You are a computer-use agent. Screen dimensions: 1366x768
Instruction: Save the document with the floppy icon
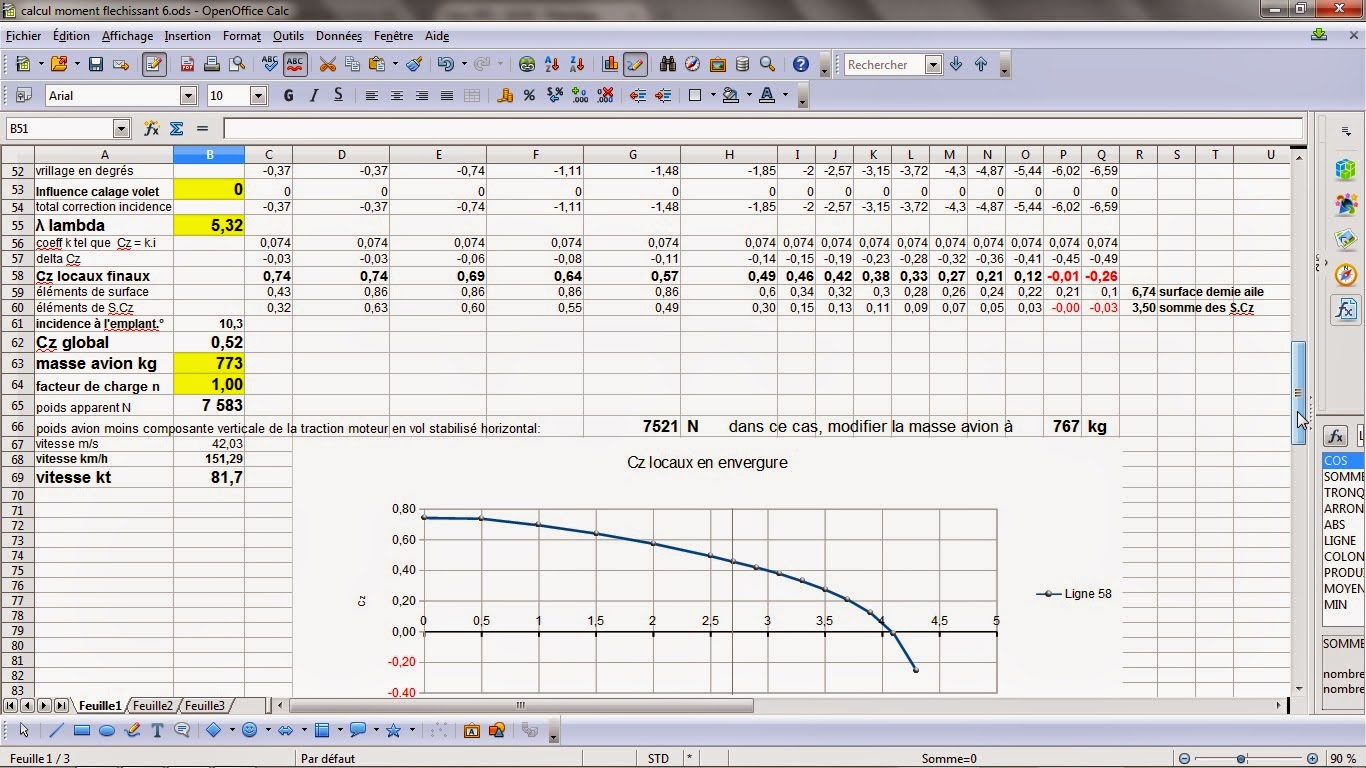pos(96,64)
